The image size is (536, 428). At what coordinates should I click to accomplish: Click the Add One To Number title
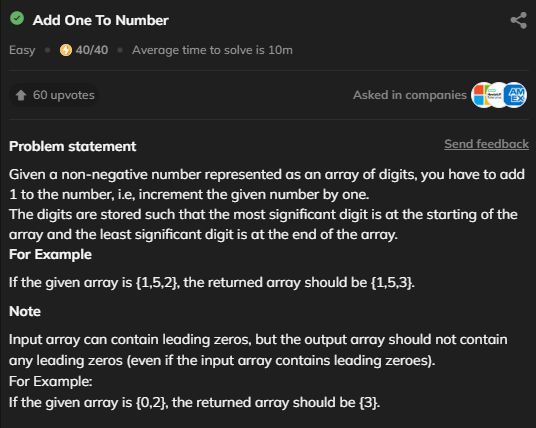point(100,20)
